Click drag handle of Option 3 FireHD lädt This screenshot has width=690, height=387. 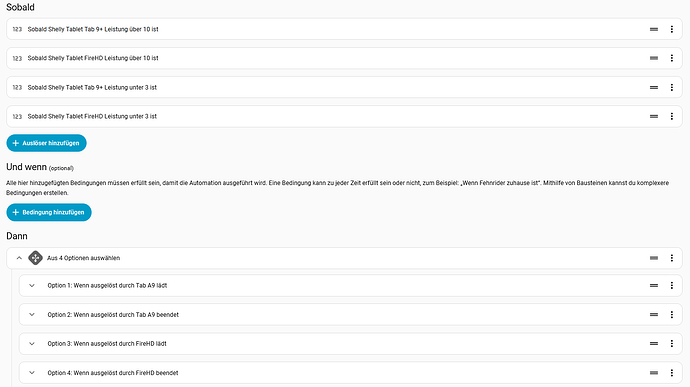[x=654, y=343]
